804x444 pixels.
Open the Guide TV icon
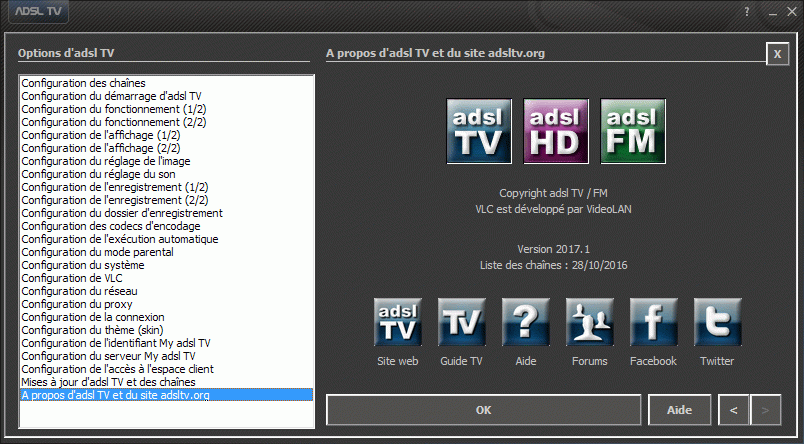click(x=461, y=322)
